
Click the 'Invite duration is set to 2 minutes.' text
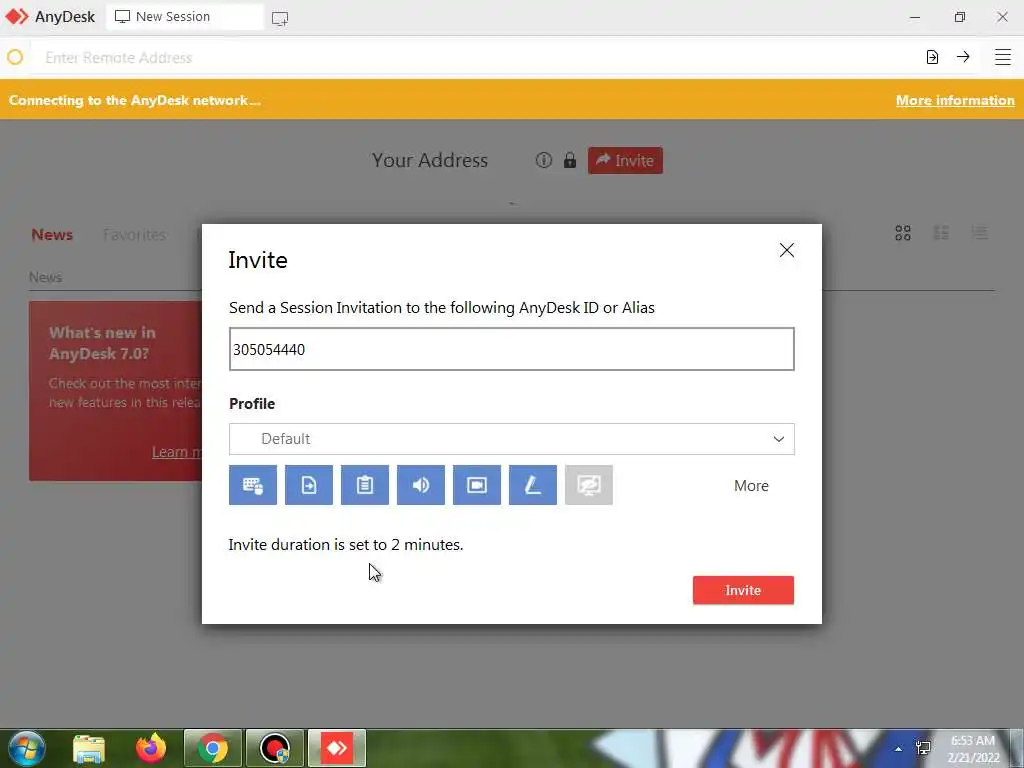(346, 545)
